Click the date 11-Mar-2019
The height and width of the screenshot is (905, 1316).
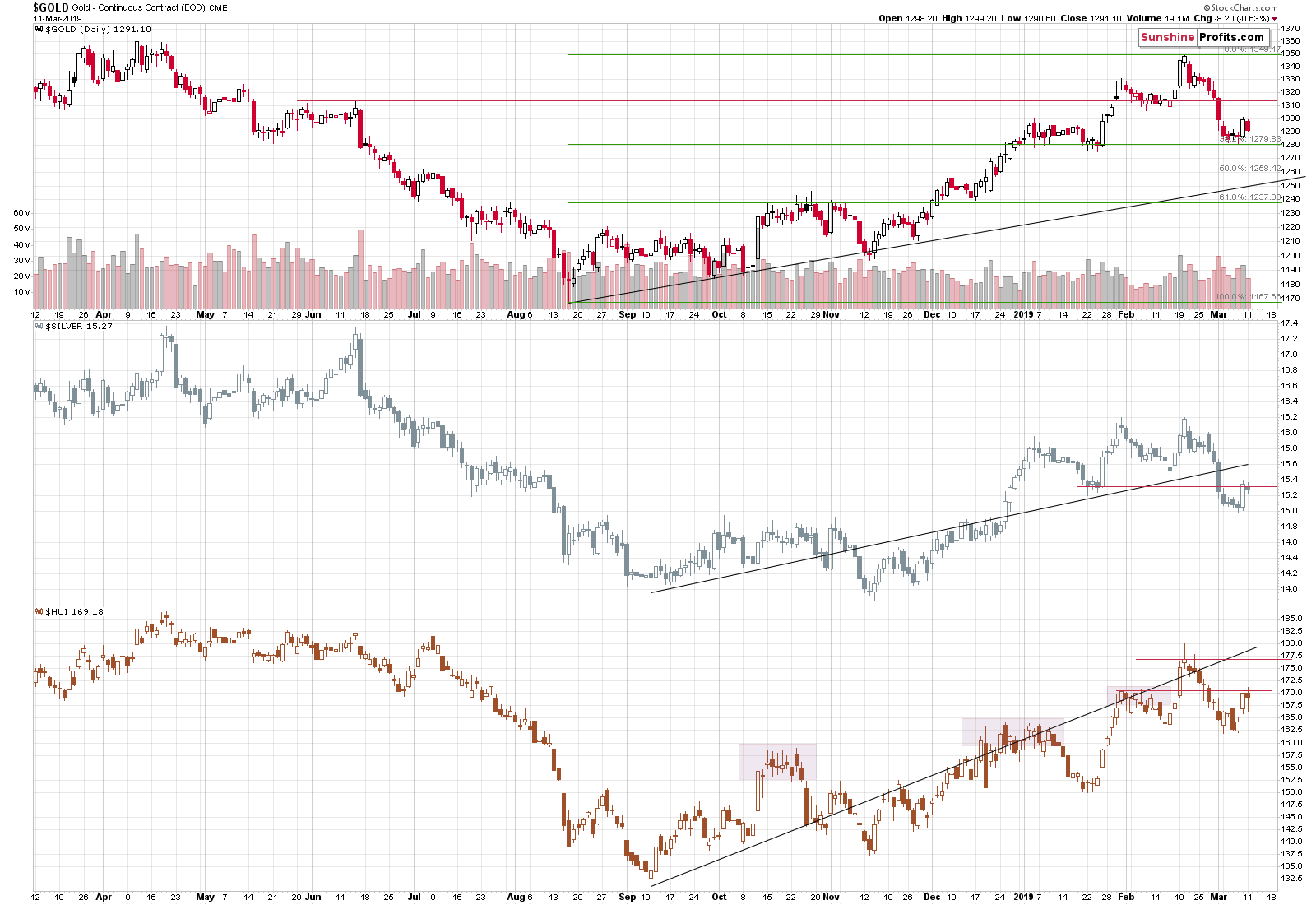58,18
